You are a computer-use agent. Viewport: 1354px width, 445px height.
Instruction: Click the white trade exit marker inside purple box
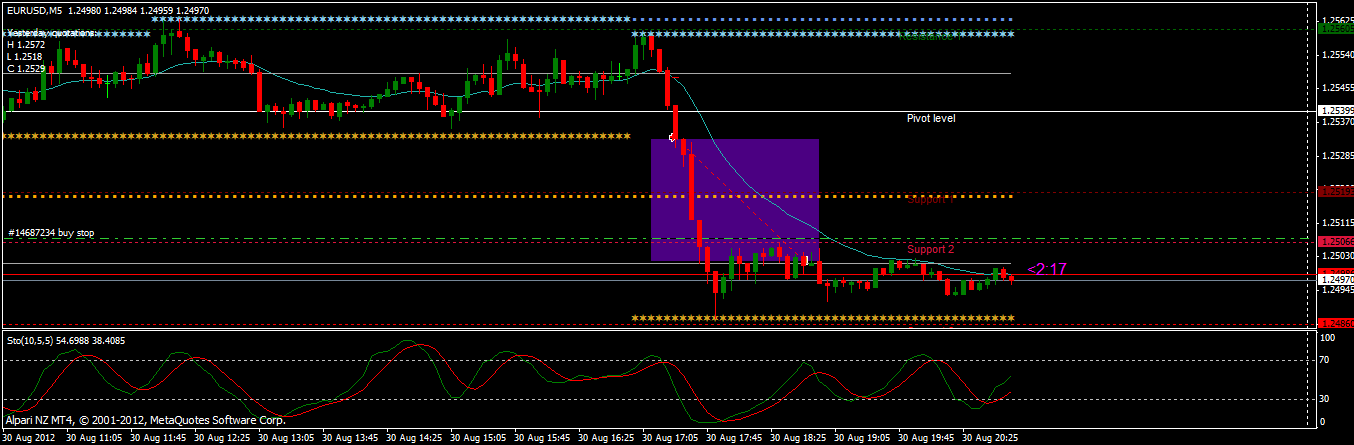806,260
